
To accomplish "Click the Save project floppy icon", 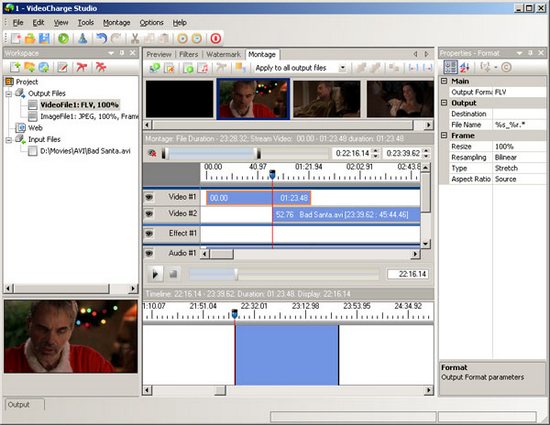I will click(x=44, y=38).
